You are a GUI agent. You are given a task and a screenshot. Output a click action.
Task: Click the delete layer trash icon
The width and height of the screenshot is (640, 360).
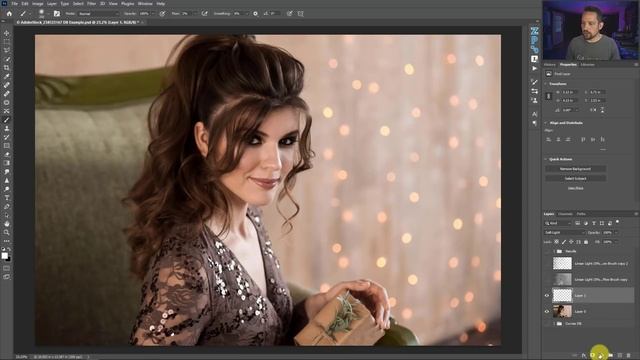coord(629,356)
